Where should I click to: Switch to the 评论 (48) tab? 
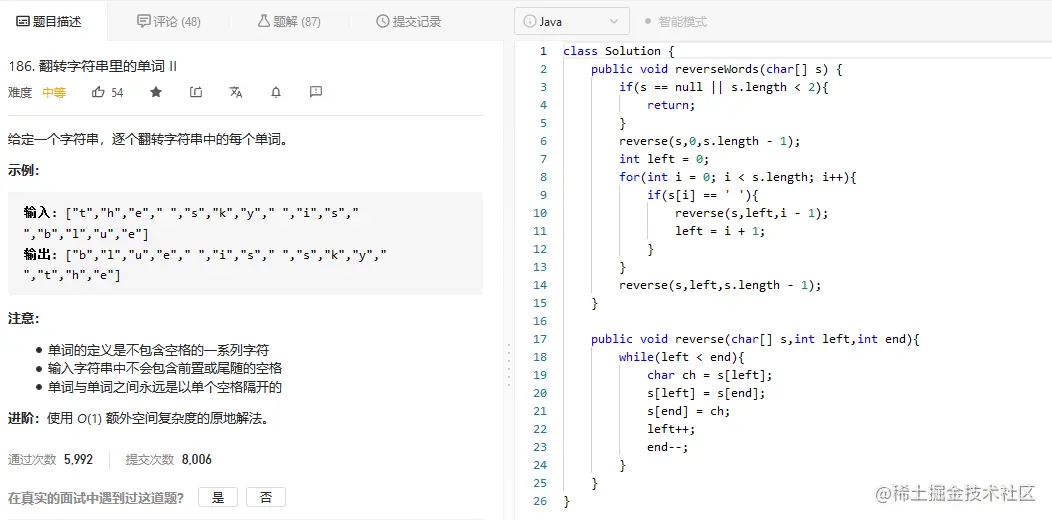[x=168, y=21]
